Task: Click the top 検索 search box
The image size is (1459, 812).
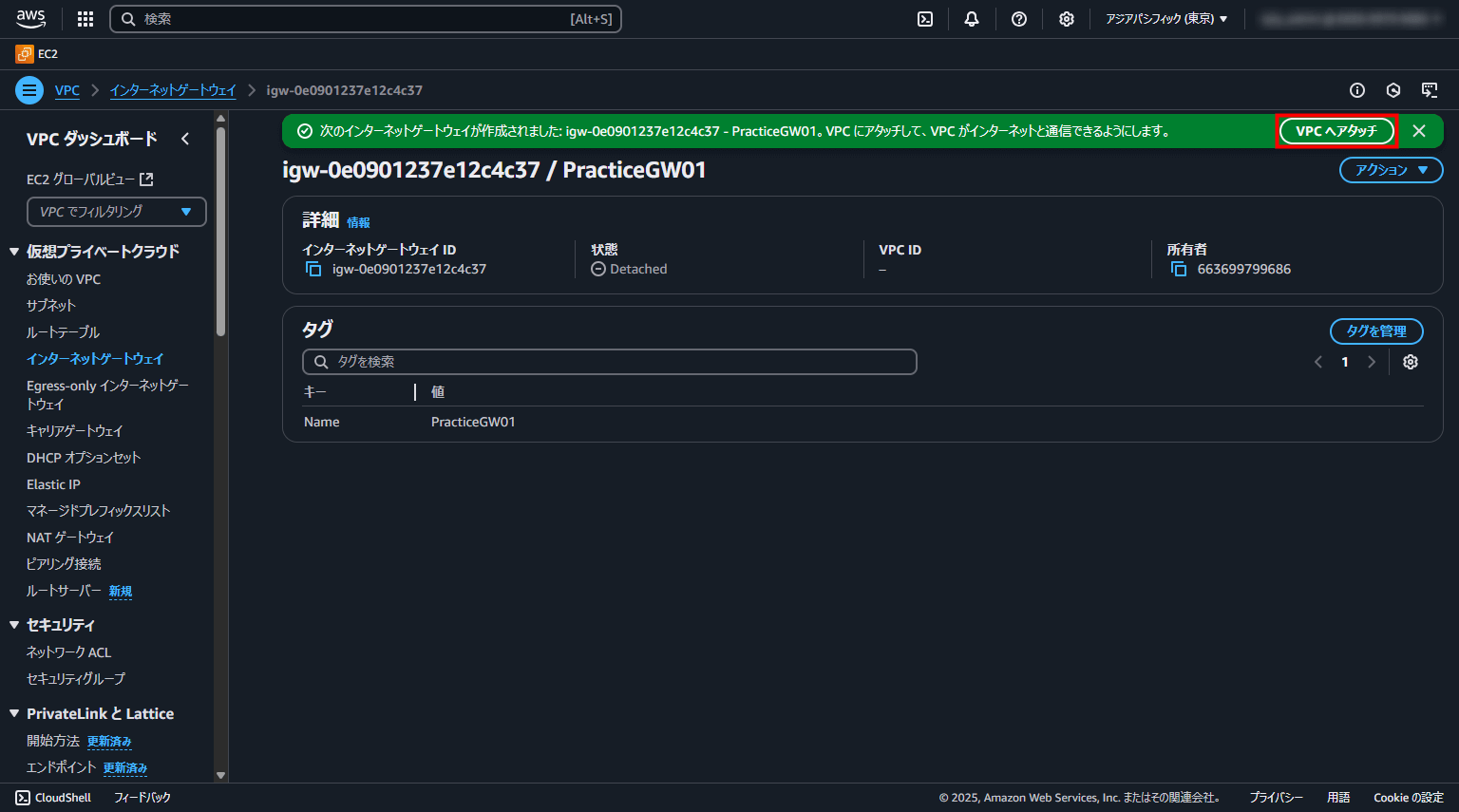Action: pos(366,19)
